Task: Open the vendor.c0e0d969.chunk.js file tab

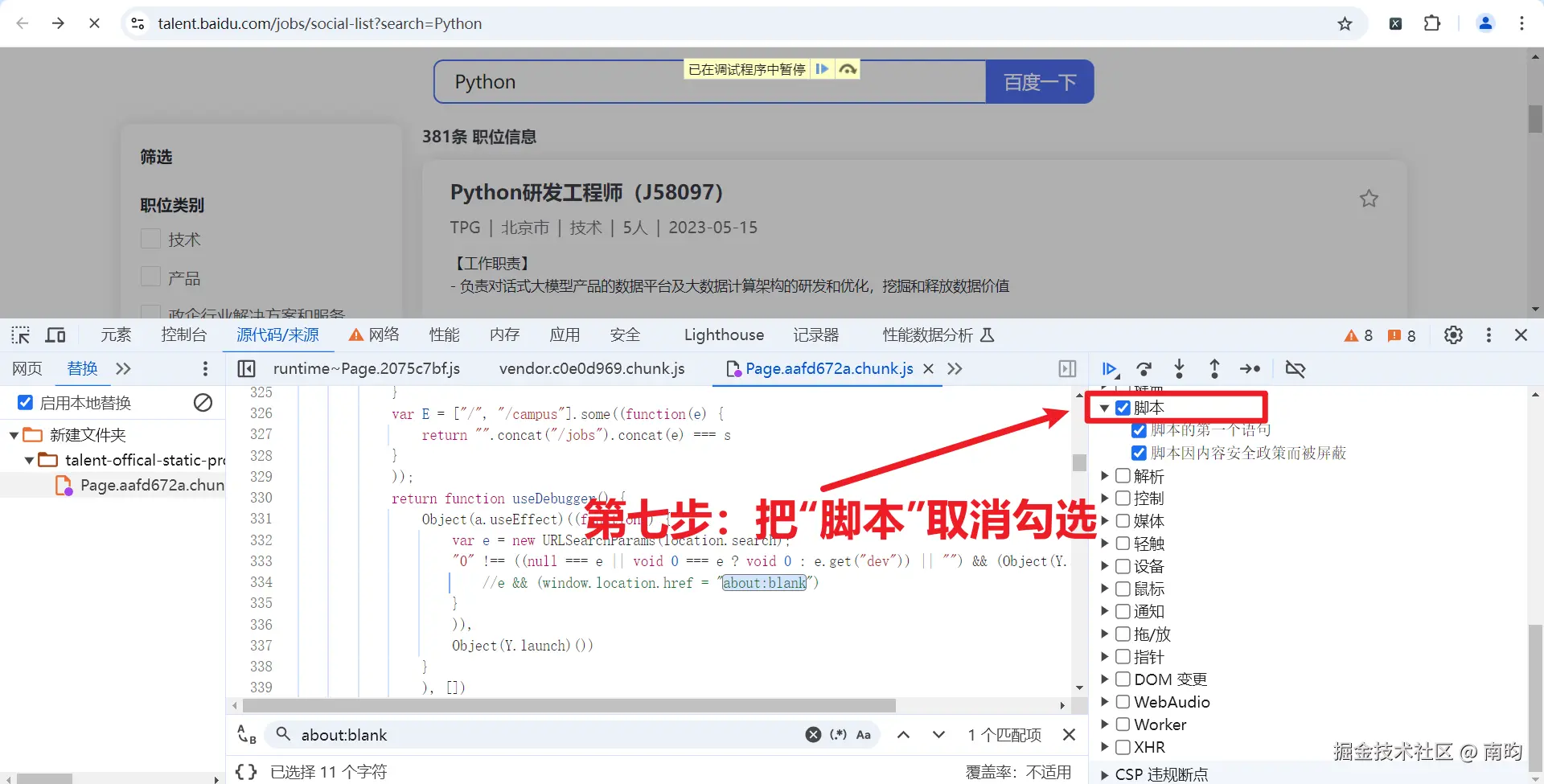Action: pyautogui.click(x=592, y=369)
